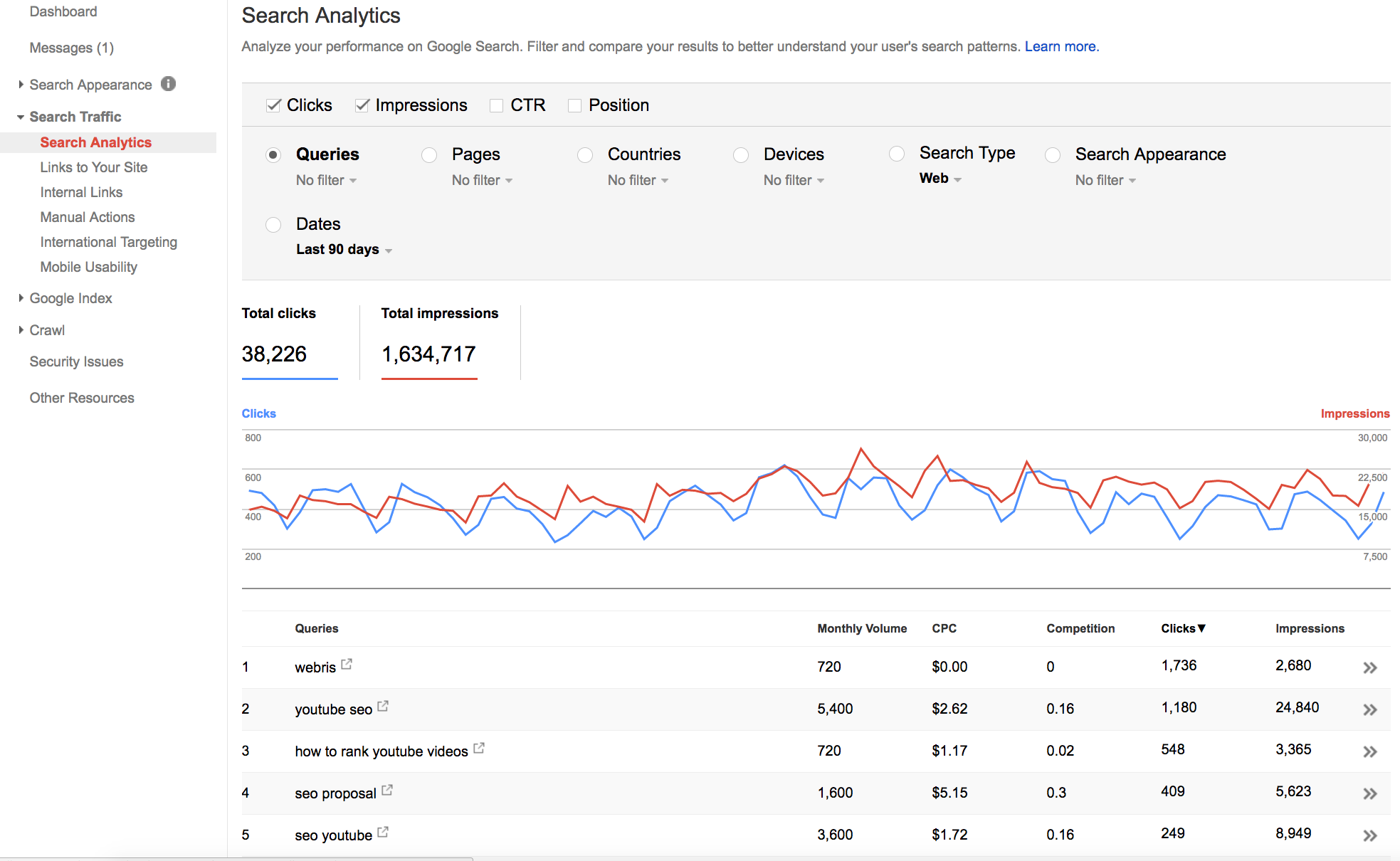
Task: Sort table by Clicks column header
Action: point(1183,628)
